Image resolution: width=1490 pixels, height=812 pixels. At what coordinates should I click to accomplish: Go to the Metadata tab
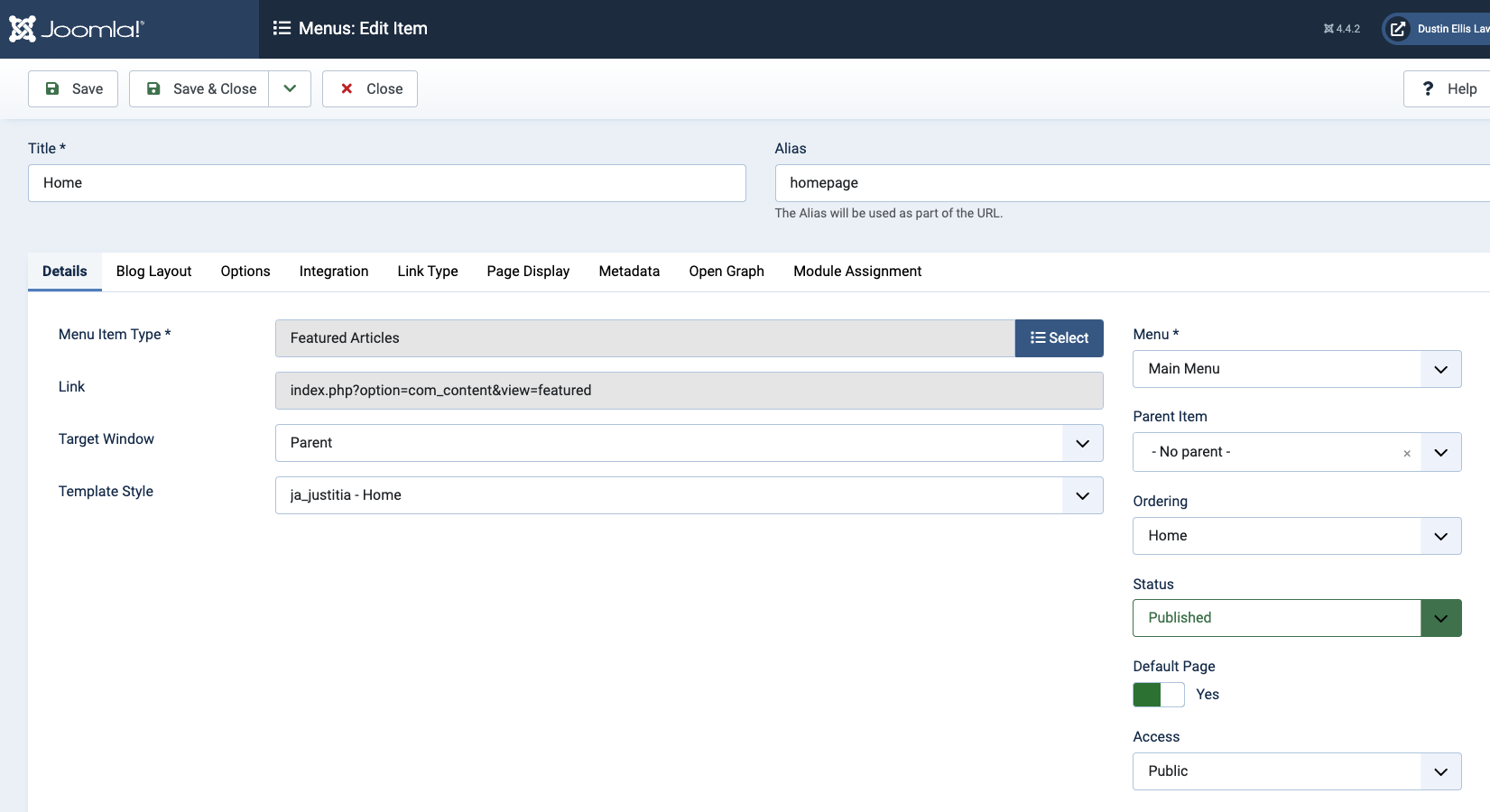(629, 272)
